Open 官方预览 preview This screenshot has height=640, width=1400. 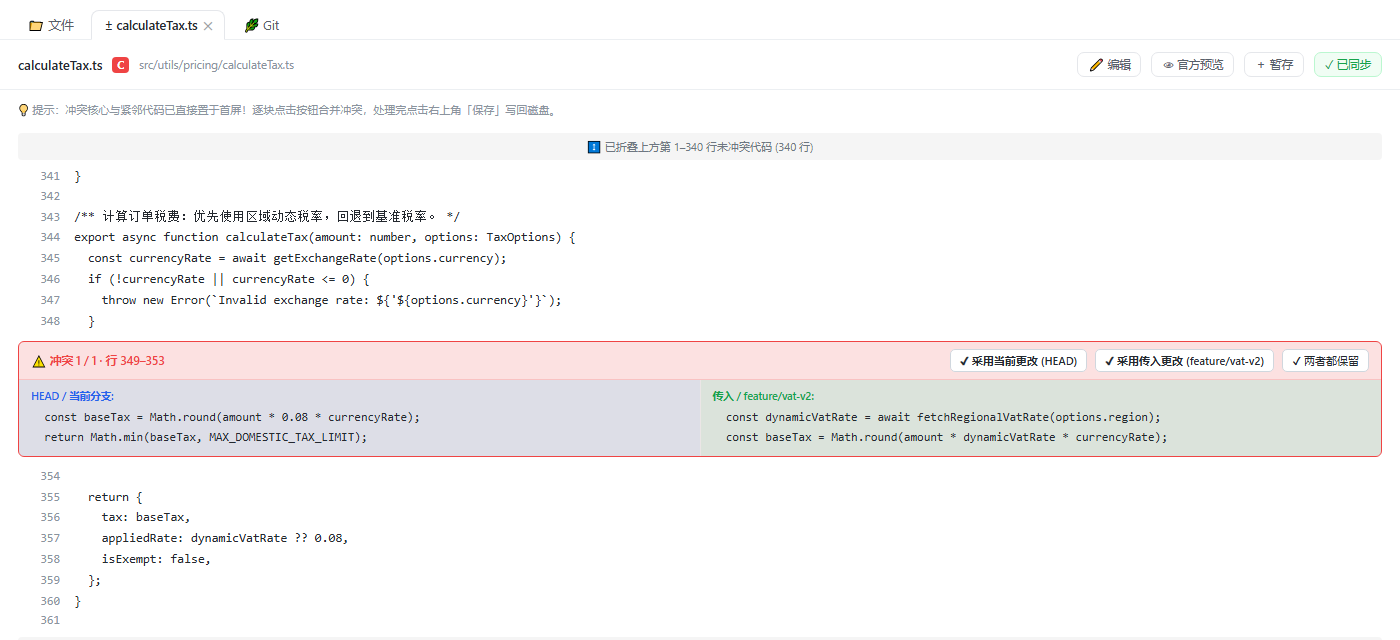1193,65
